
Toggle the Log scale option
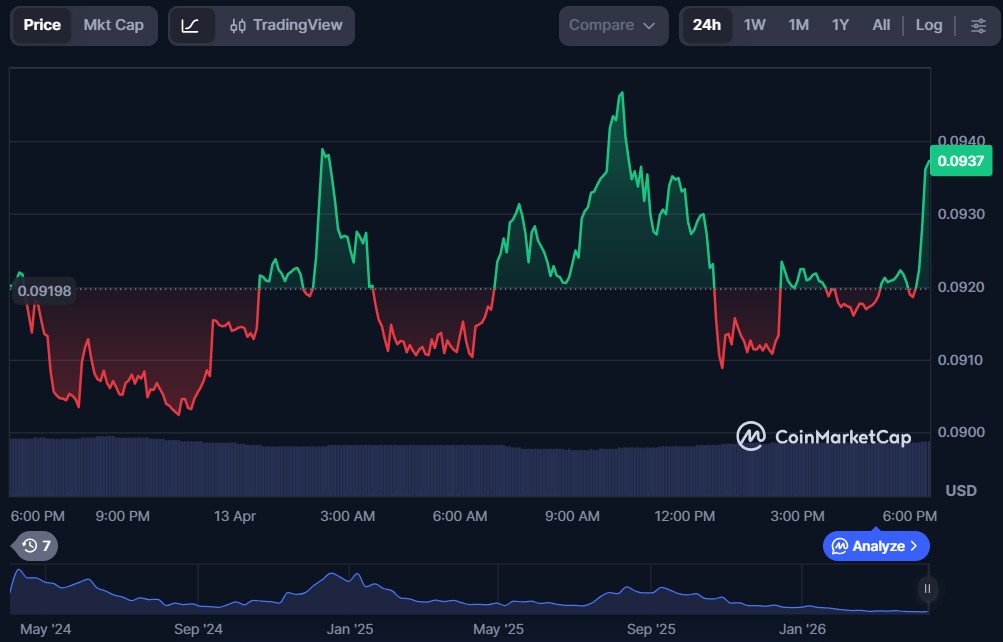tap(928, 25)
